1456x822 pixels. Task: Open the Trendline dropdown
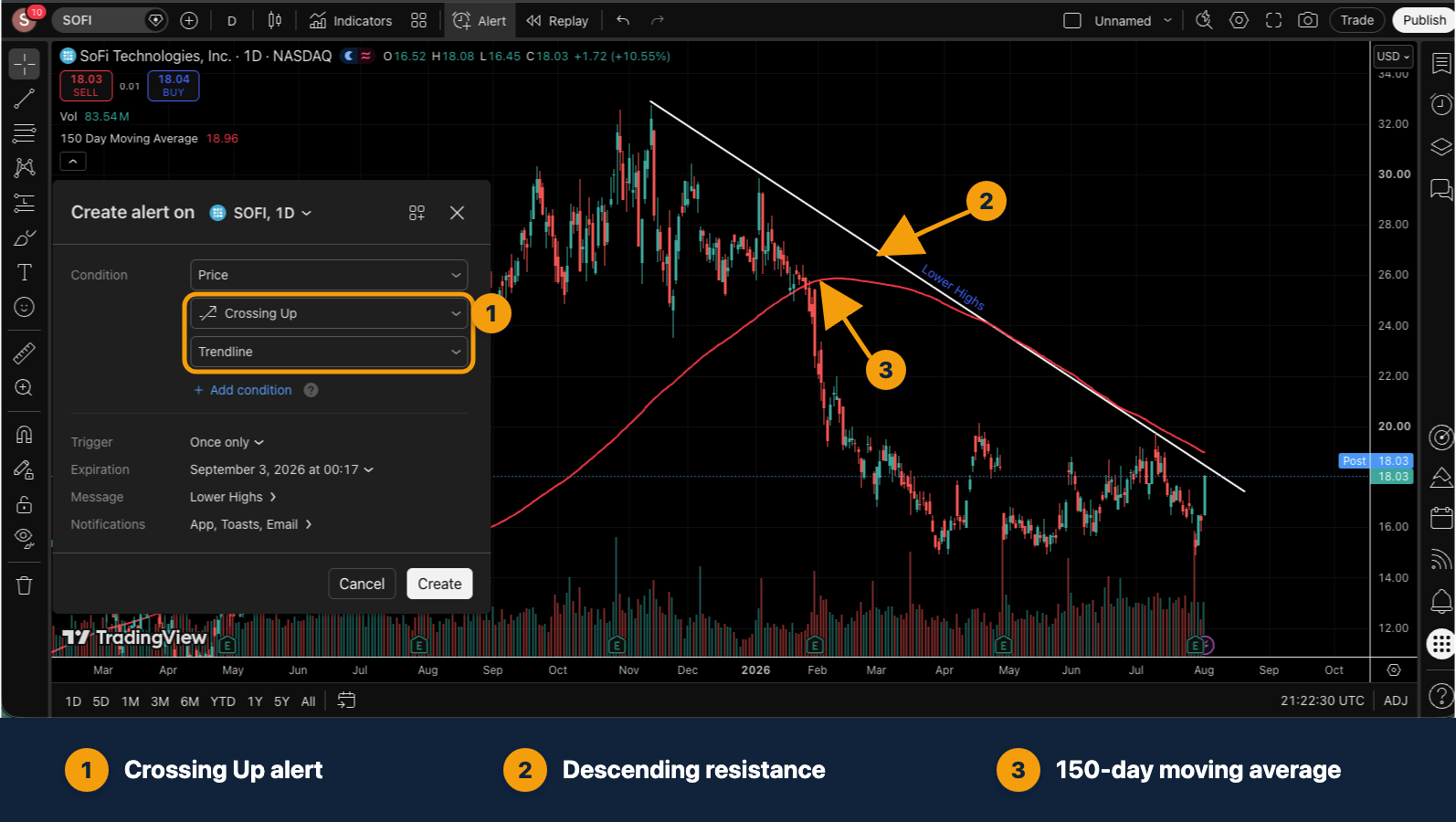point(329,352)
